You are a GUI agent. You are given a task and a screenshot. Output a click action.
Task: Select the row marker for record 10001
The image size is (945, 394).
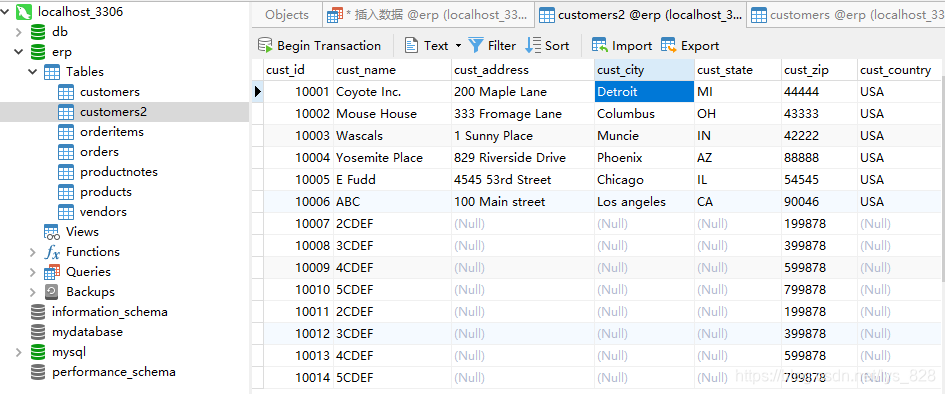(257, 92)
